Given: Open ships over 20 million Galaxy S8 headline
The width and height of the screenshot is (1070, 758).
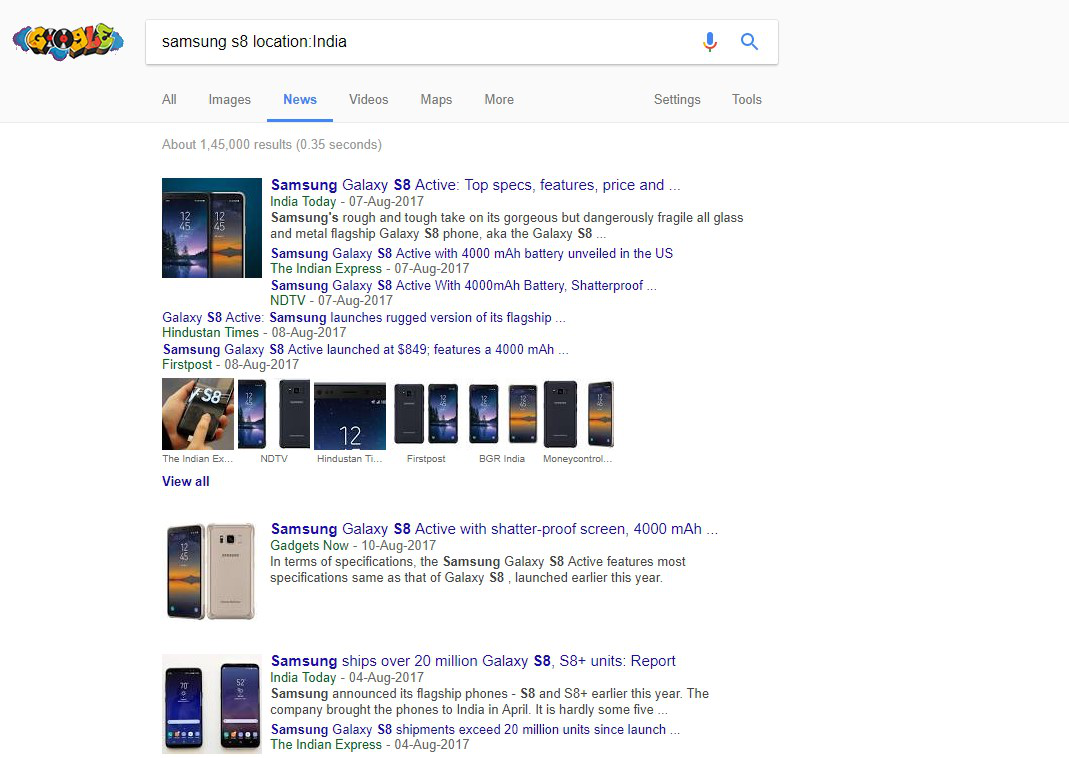Looking at the screenshot, I should pyautogui.click(x=473, y=661).
